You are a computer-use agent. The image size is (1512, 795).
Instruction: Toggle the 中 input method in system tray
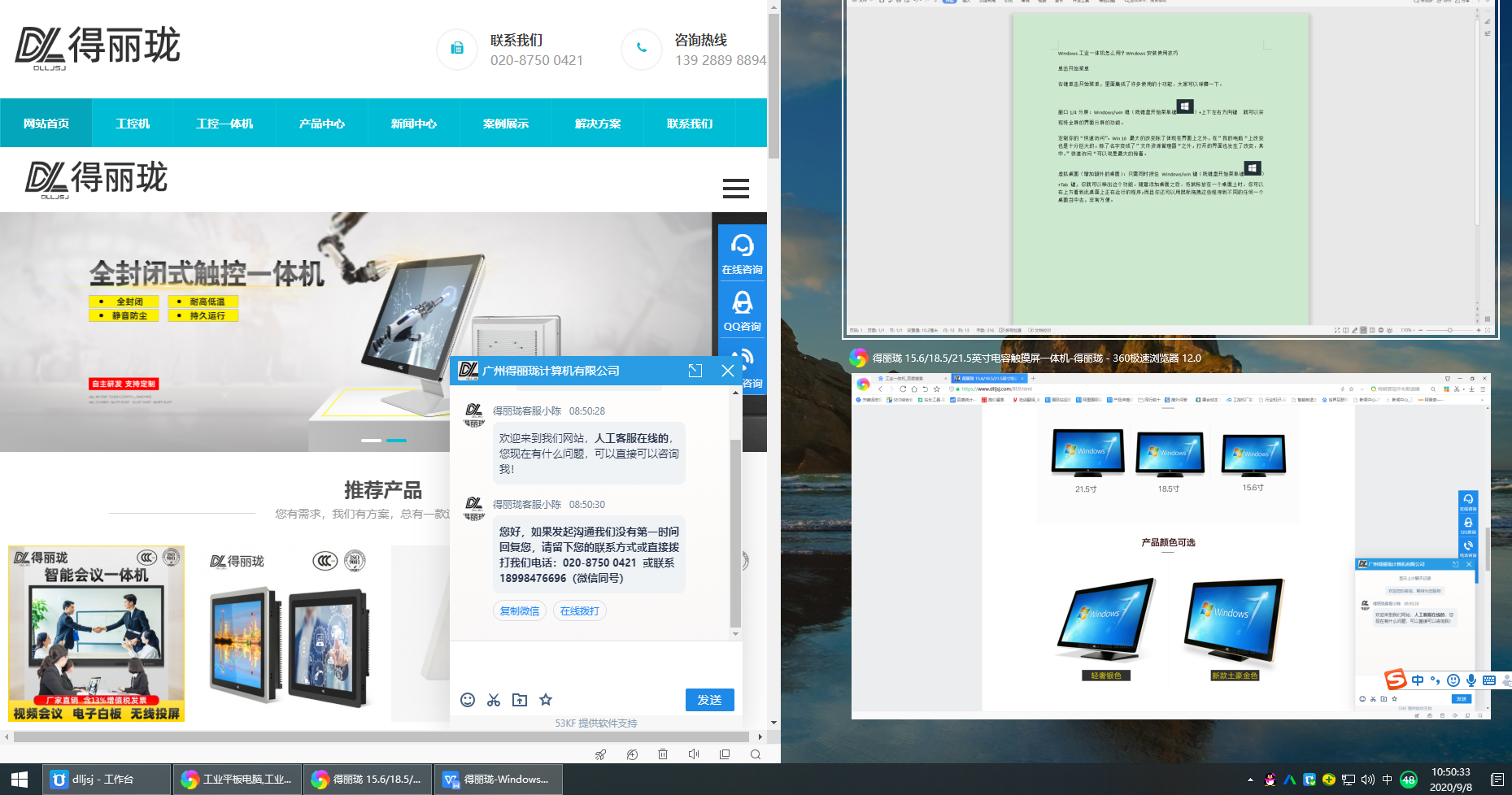pyautogui.click(x=1388, y=780)
